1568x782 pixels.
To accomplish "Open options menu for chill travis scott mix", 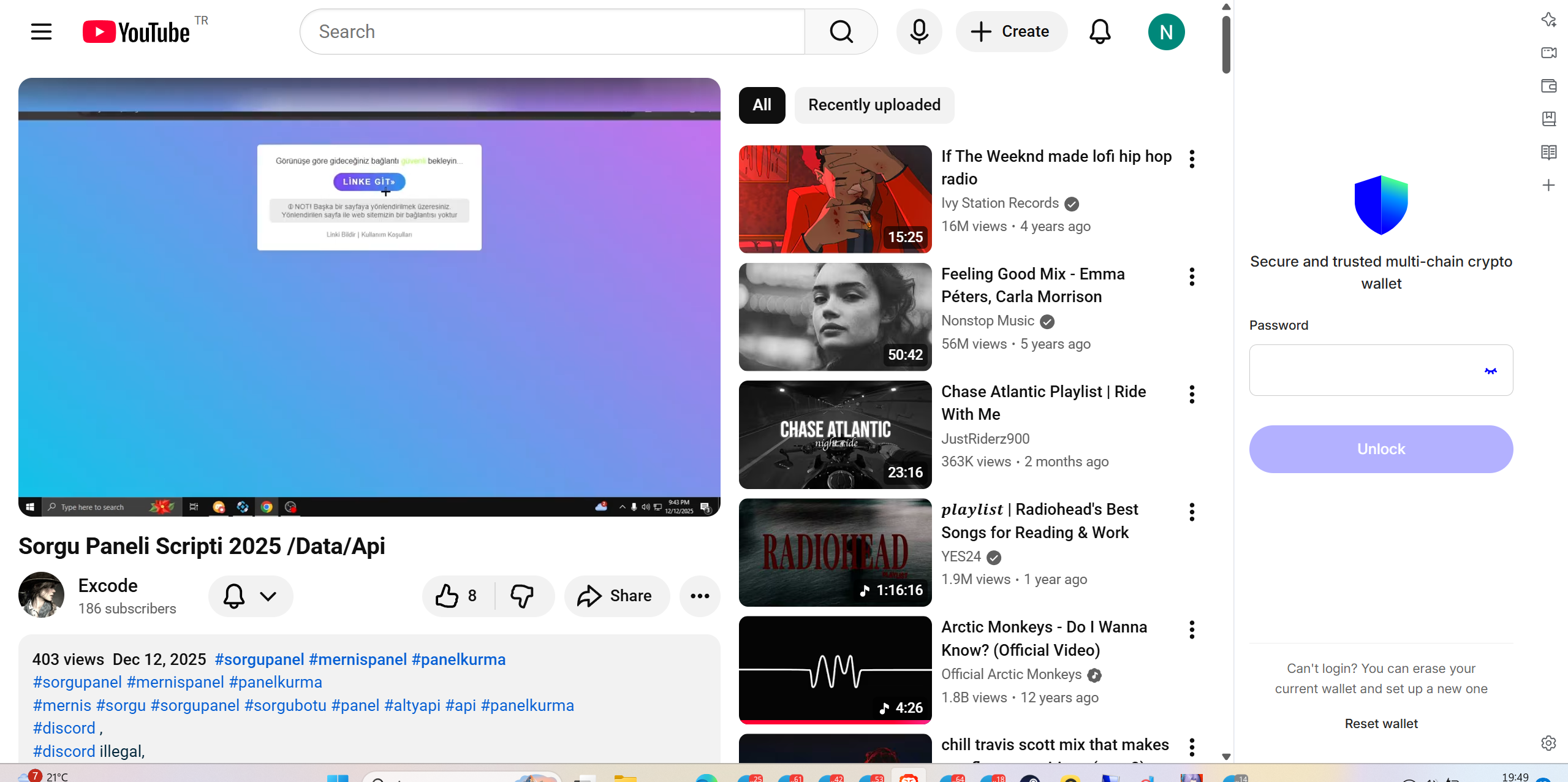I will click(1192, 748).
